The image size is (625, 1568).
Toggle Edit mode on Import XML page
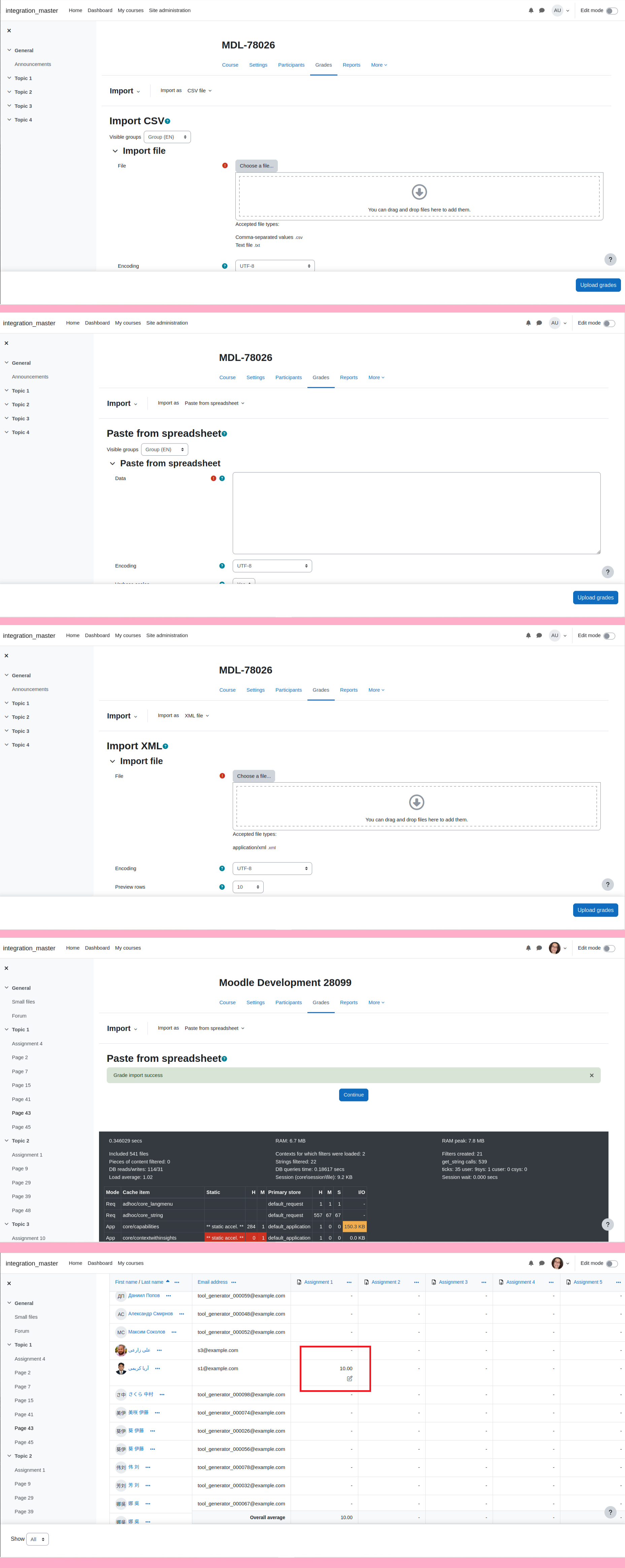[609, 635]
